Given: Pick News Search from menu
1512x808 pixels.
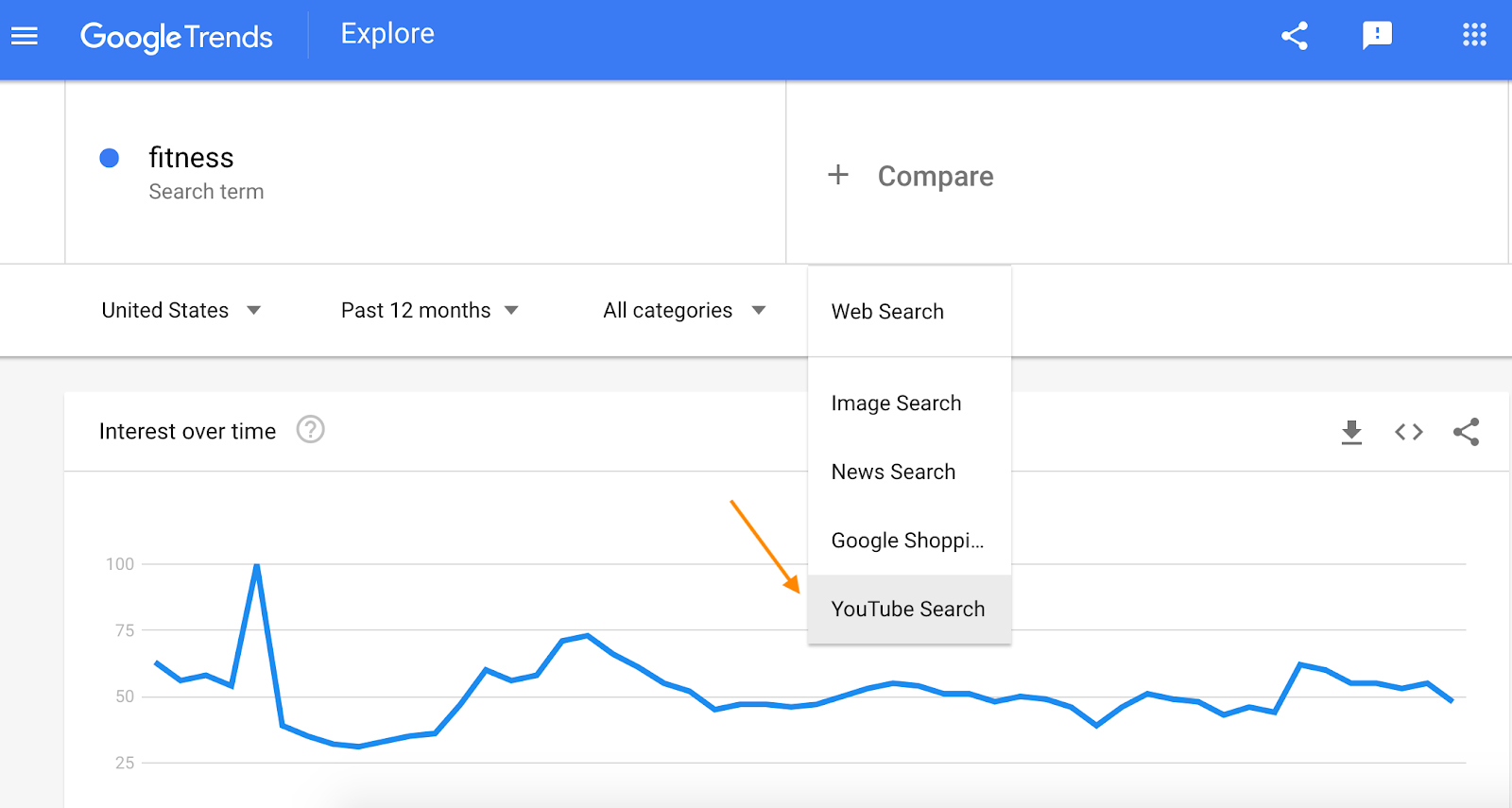Looking at the screenshot, I should tap(893, 472).
